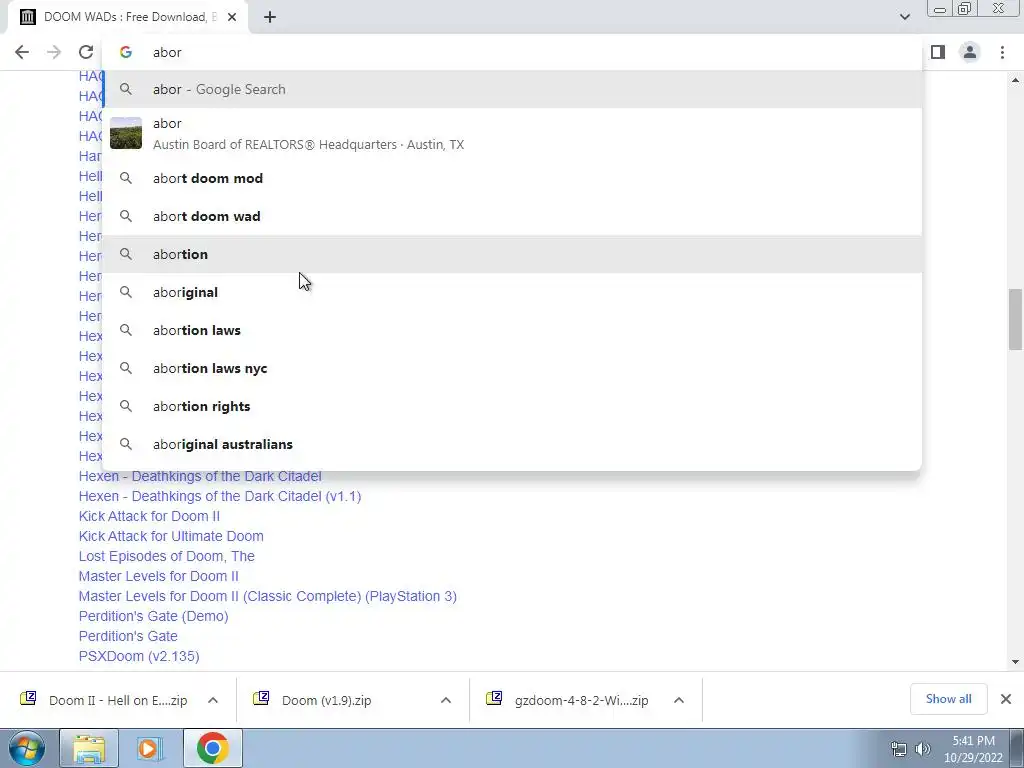Open a new tab with plus button
This screenshot has width=1024, height=768.
pos(270,17)
